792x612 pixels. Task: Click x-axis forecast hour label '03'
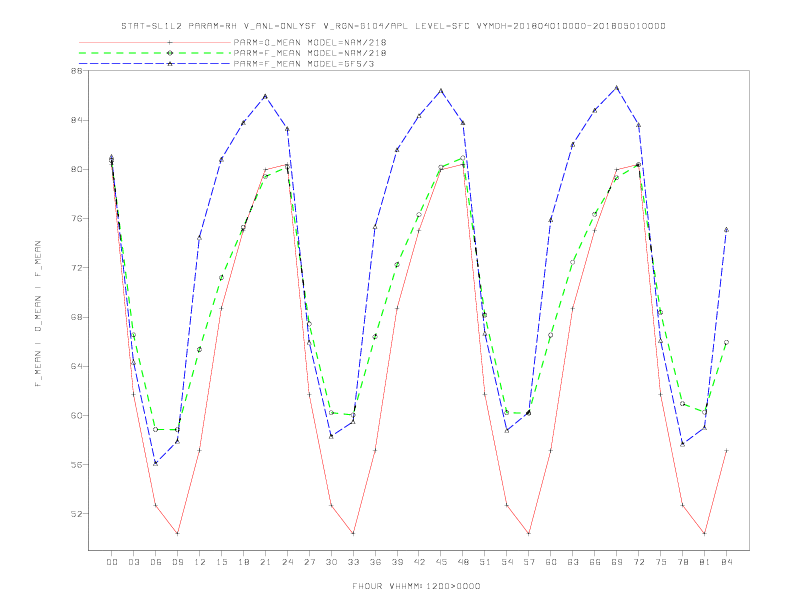click(134, 562)
